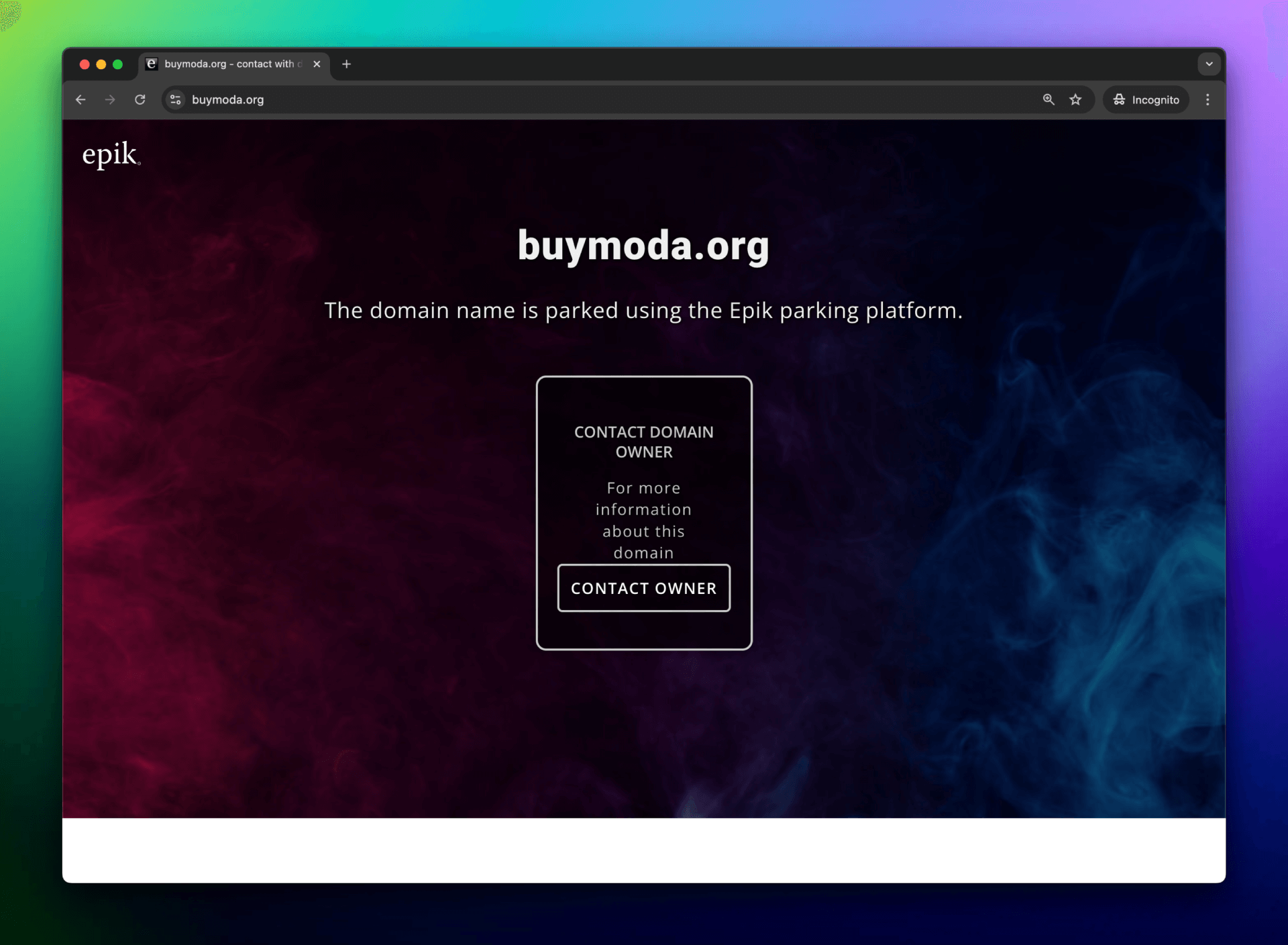Open Chrome's three-dot menu

(x=1207, y=100)
